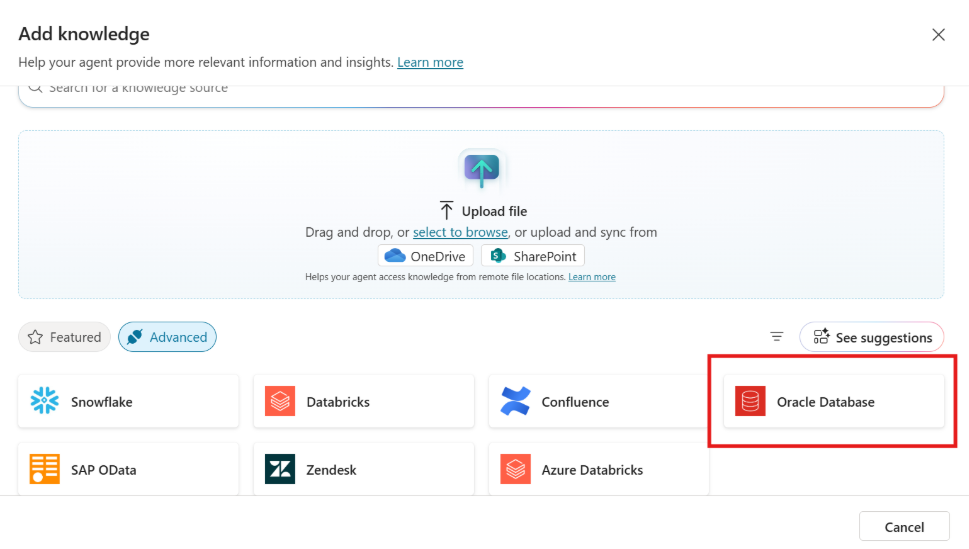Click the OneDrive cloud icon
Viewport: 969px width, 549px height.
[395, 256]
